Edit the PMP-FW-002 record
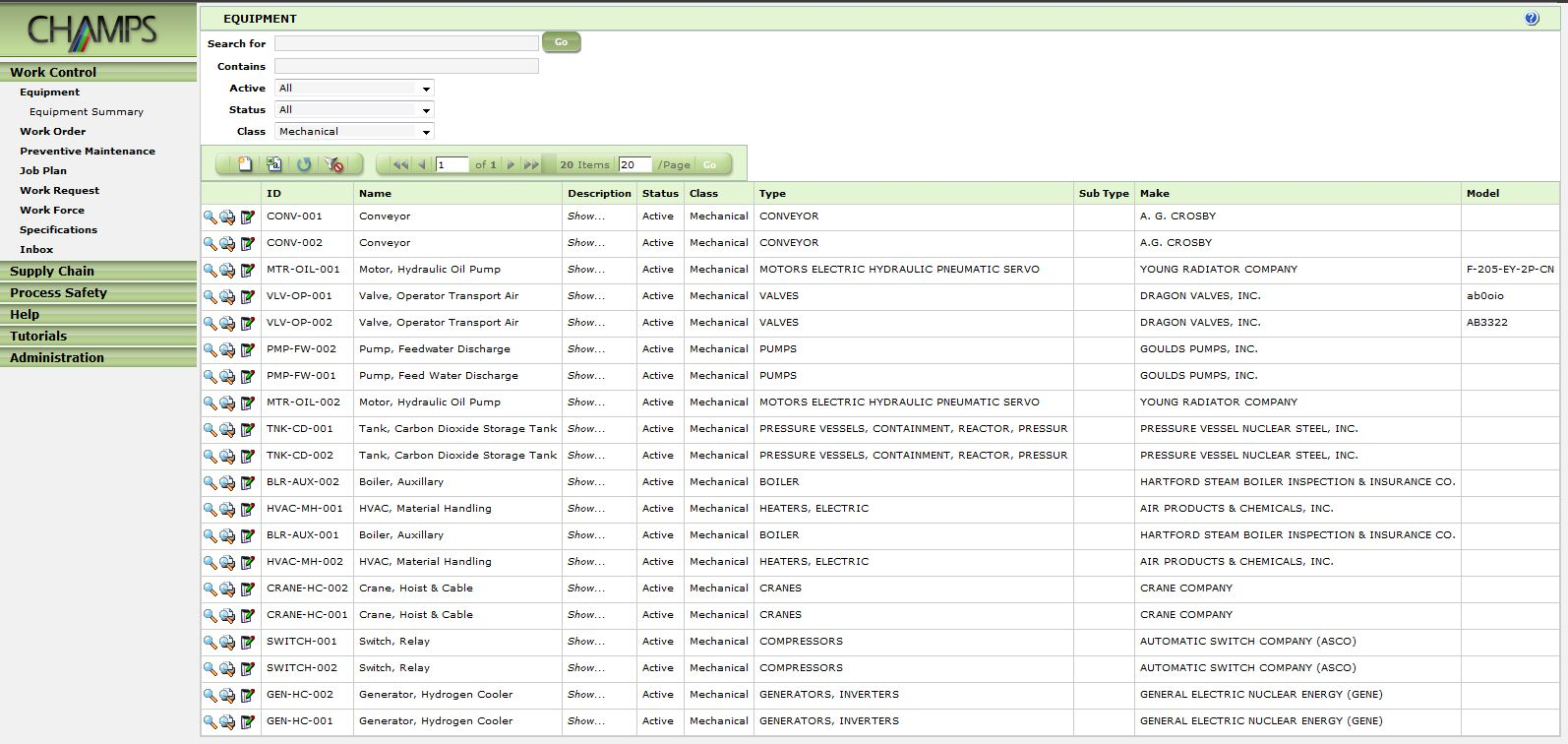The height and width of the screenshot is (744, 1568). tap(247, 349)
